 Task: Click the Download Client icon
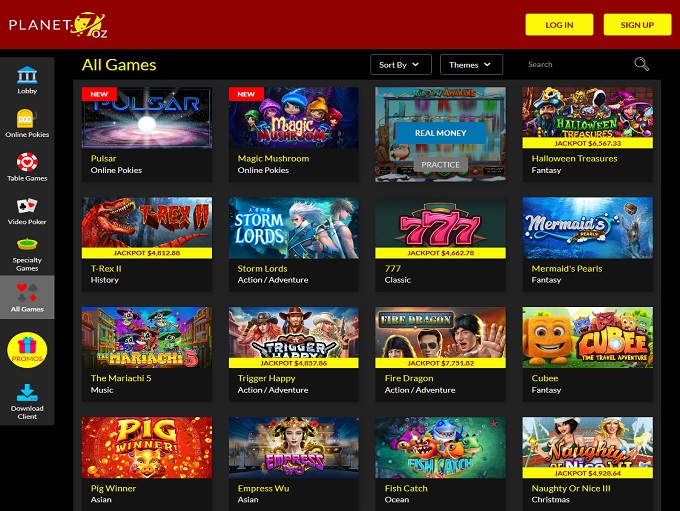27,393
